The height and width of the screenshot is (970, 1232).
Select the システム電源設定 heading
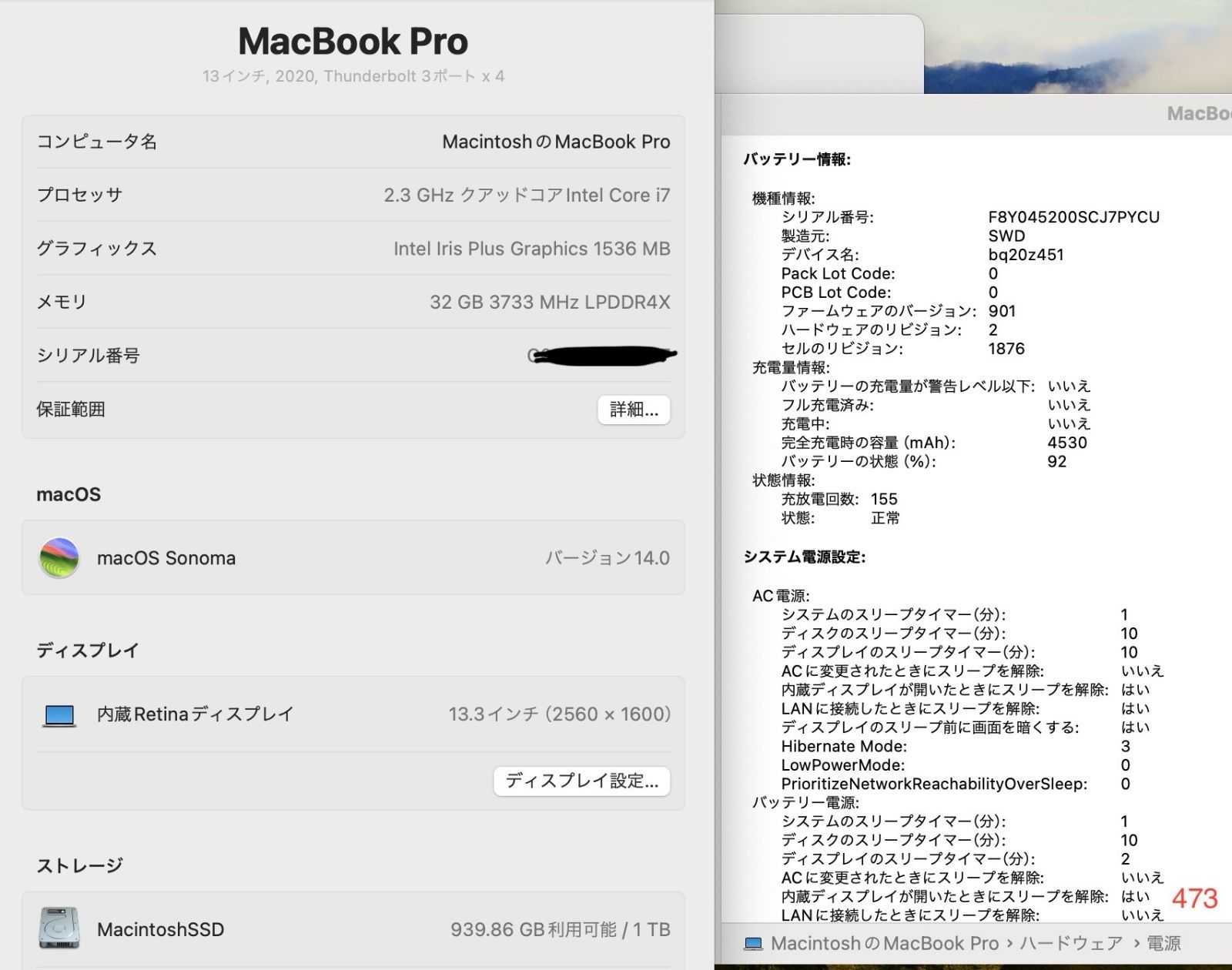[x=804, y=557]
